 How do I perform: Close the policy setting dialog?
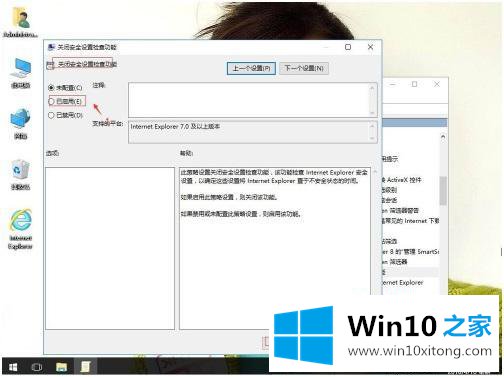click(370, 47)
